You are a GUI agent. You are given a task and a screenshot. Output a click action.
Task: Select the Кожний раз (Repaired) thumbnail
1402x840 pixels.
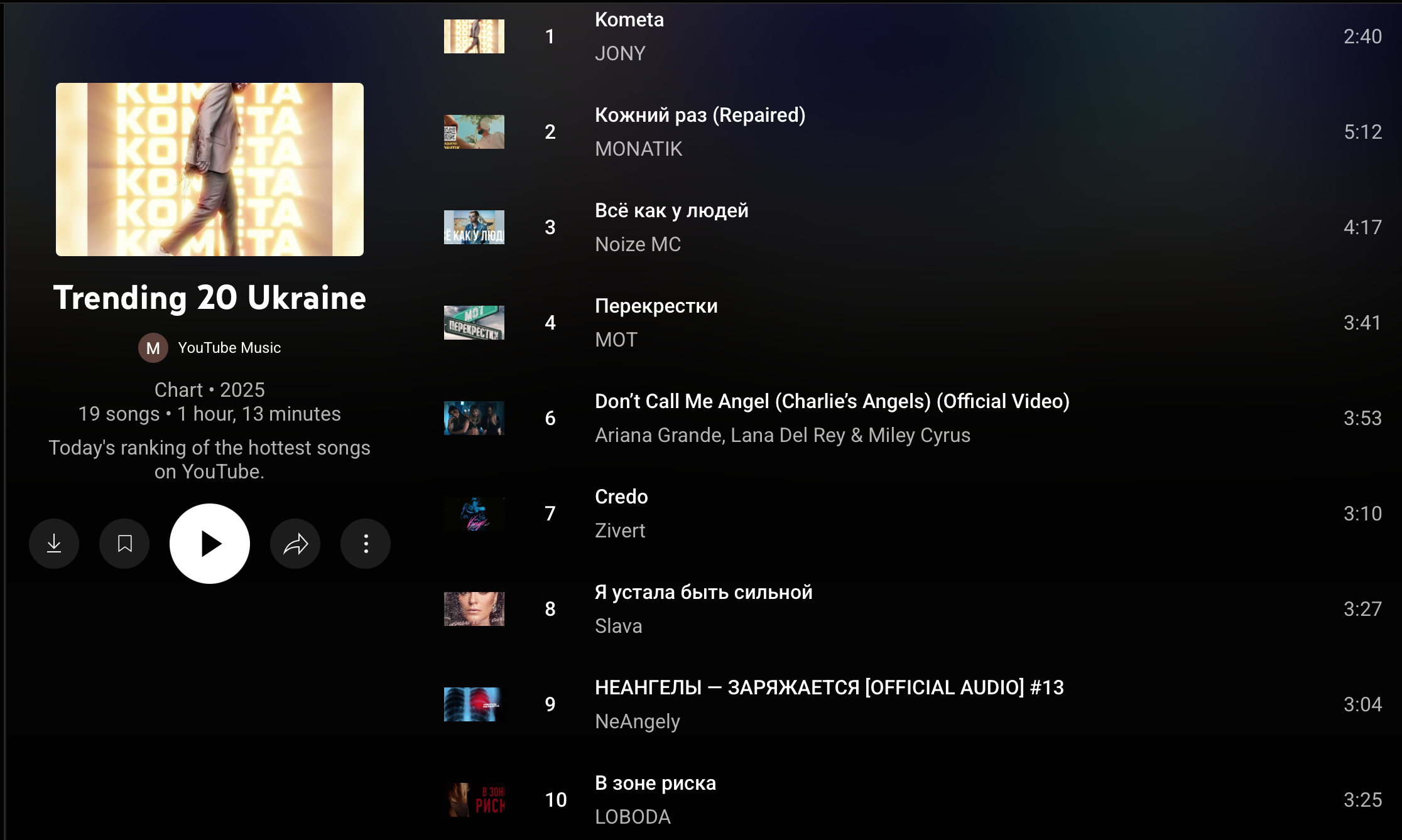pos(474,132)
